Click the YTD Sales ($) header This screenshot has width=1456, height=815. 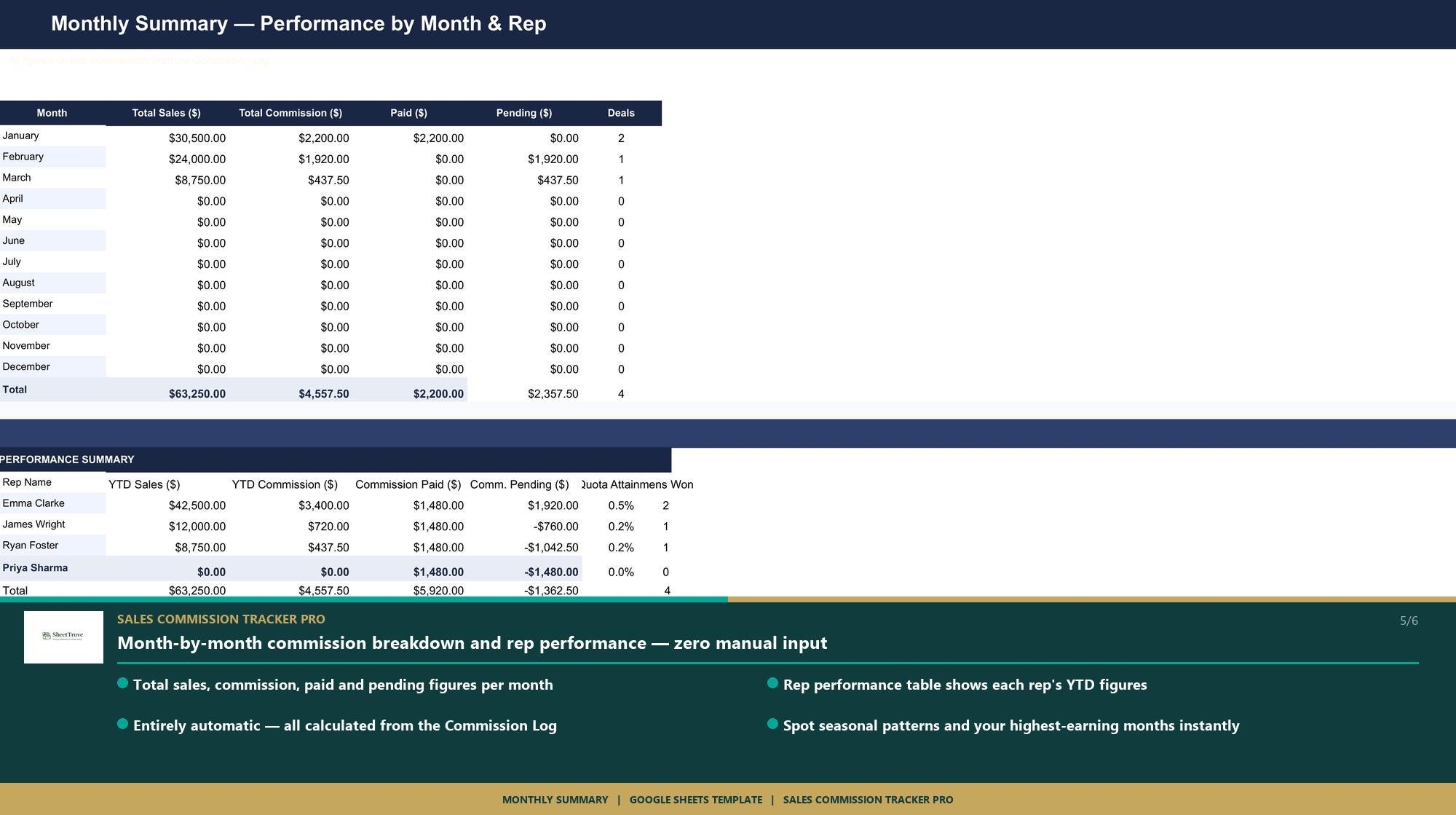click(144, 484)
